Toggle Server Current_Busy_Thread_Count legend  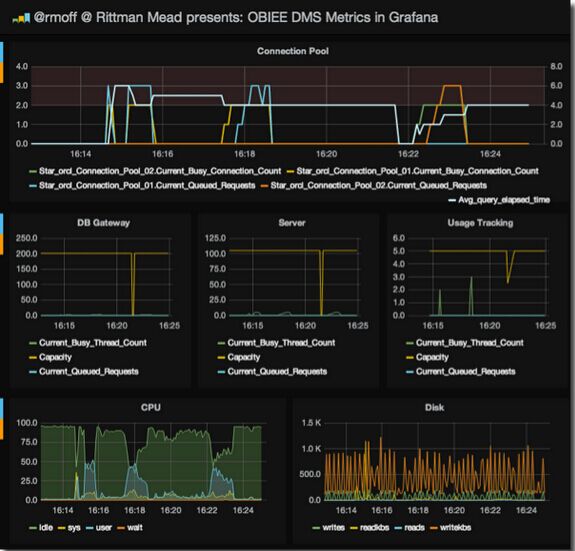276,343
